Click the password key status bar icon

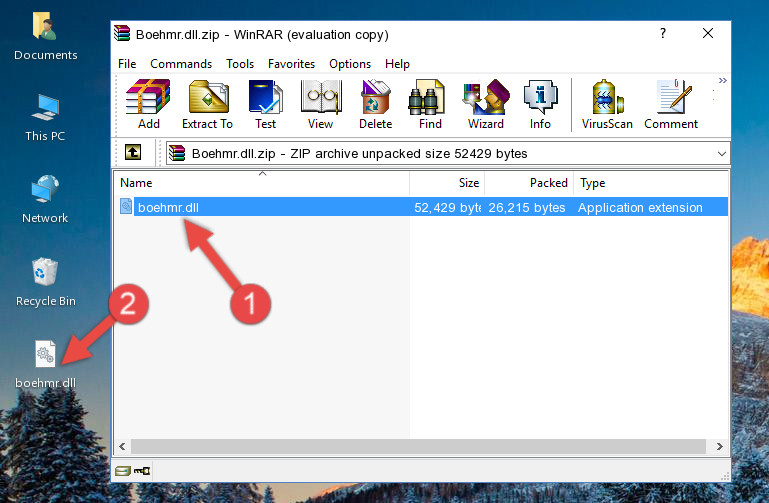coord(142,471)
